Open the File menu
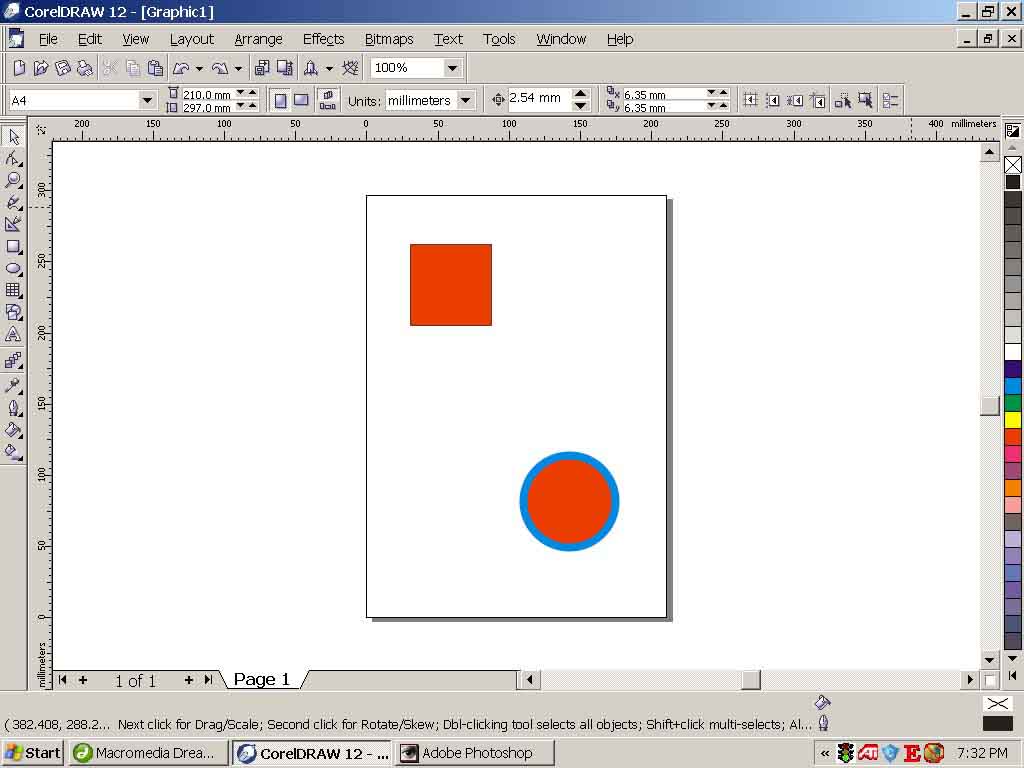Image resolution: width=1024 pixels, height=768 pixels. (48, 39)
